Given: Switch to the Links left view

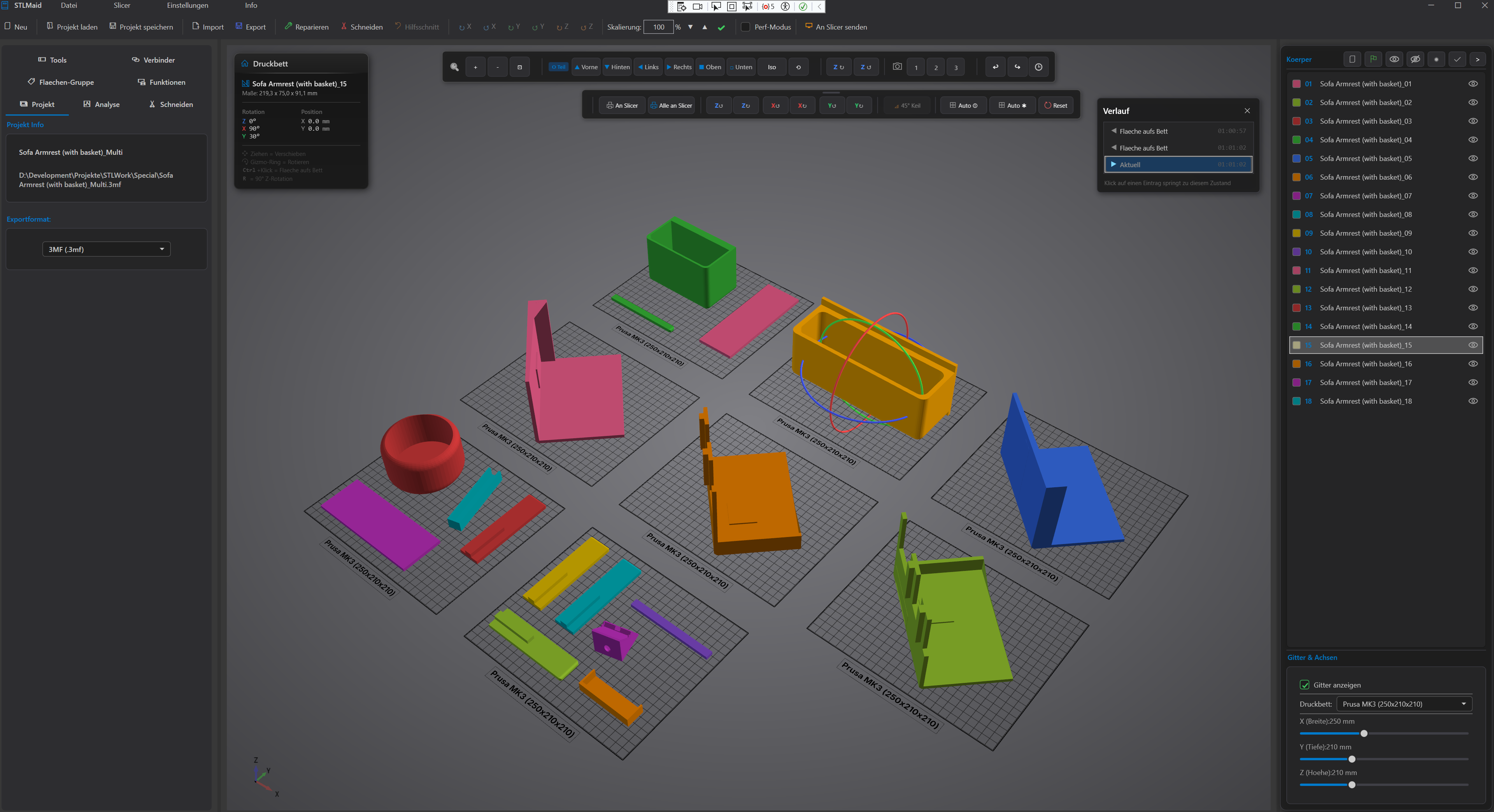Looking at the screenshot, I should pyautogui.click(x=648, y=67).
